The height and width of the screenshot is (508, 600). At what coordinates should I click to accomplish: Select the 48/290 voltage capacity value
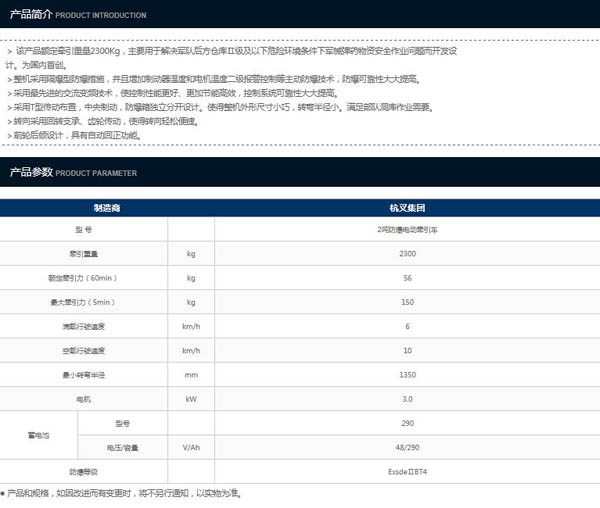[x=407, y=447]
